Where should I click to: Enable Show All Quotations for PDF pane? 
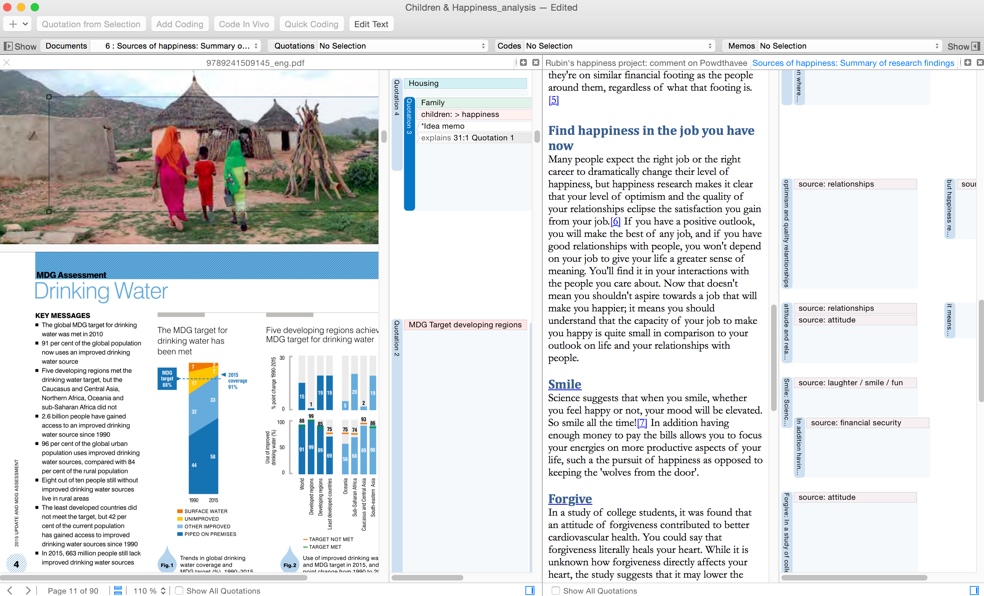pos(179,590)
